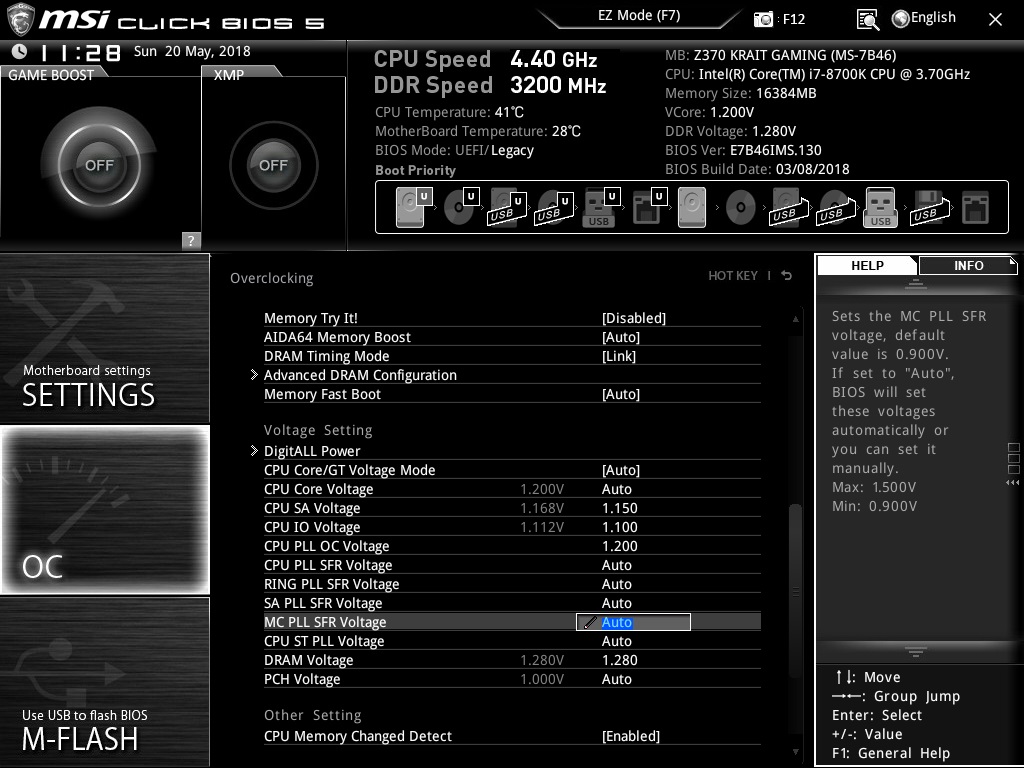Open the M-FLASH BIOS flashing section
Image resolution: width=1024 pixels, height=768 pixels.
tap(104, 682)
